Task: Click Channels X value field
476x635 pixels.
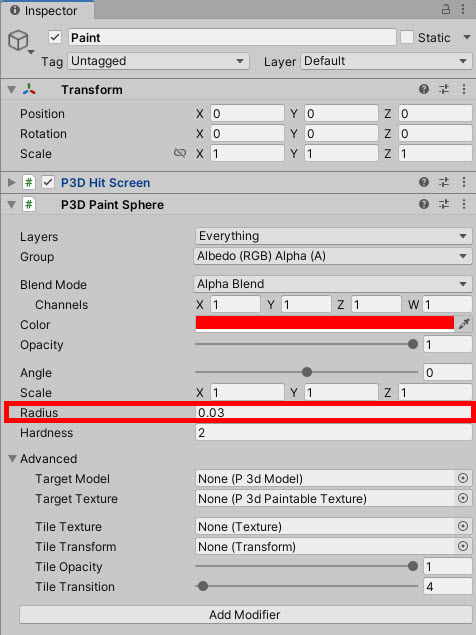Action: click(x=235, y=304)
